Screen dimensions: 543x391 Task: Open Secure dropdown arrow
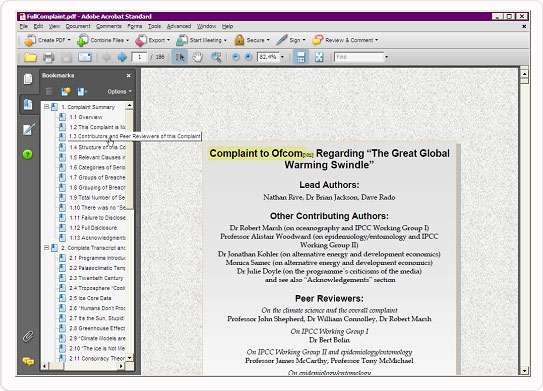click(268, 40)
